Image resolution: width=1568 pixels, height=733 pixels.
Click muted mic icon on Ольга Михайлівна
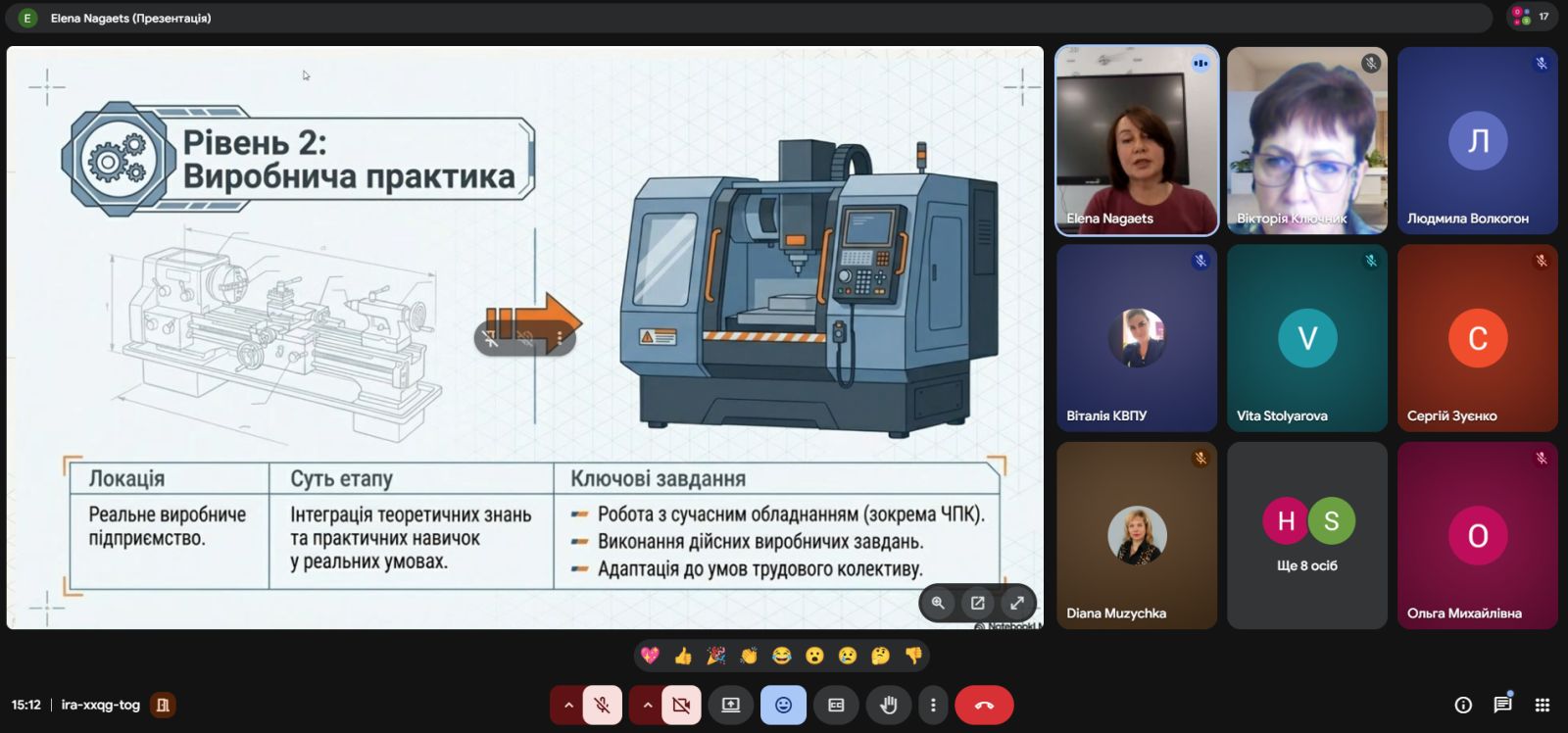click(1542, 458)
